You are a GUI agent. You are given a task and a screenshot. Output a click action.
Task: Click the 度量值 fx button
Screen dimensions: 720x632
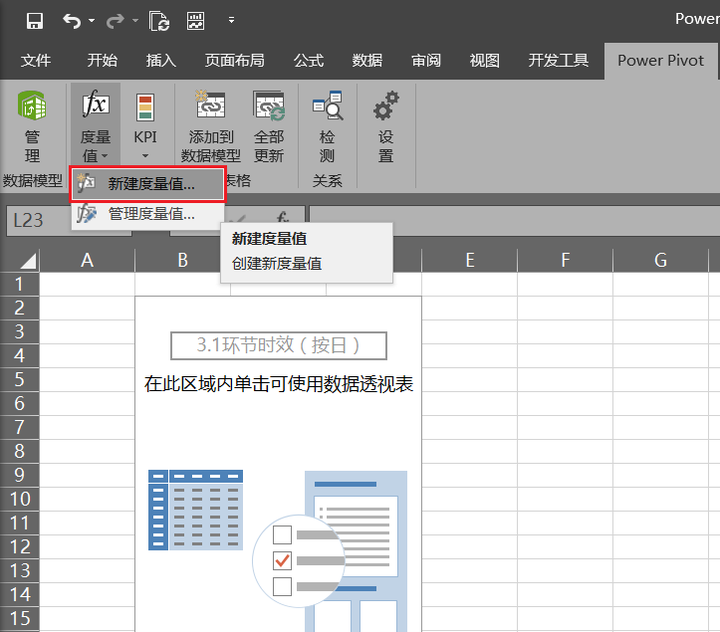(95, 124)
